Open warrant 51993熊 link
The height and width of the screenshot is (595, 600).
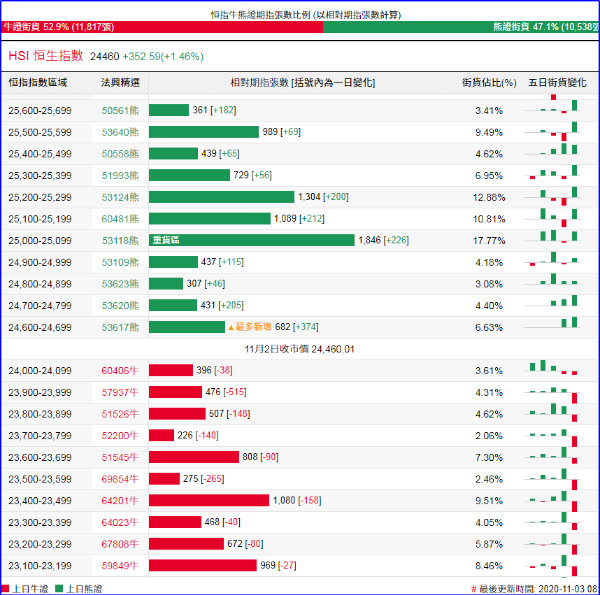click(120, 176)
